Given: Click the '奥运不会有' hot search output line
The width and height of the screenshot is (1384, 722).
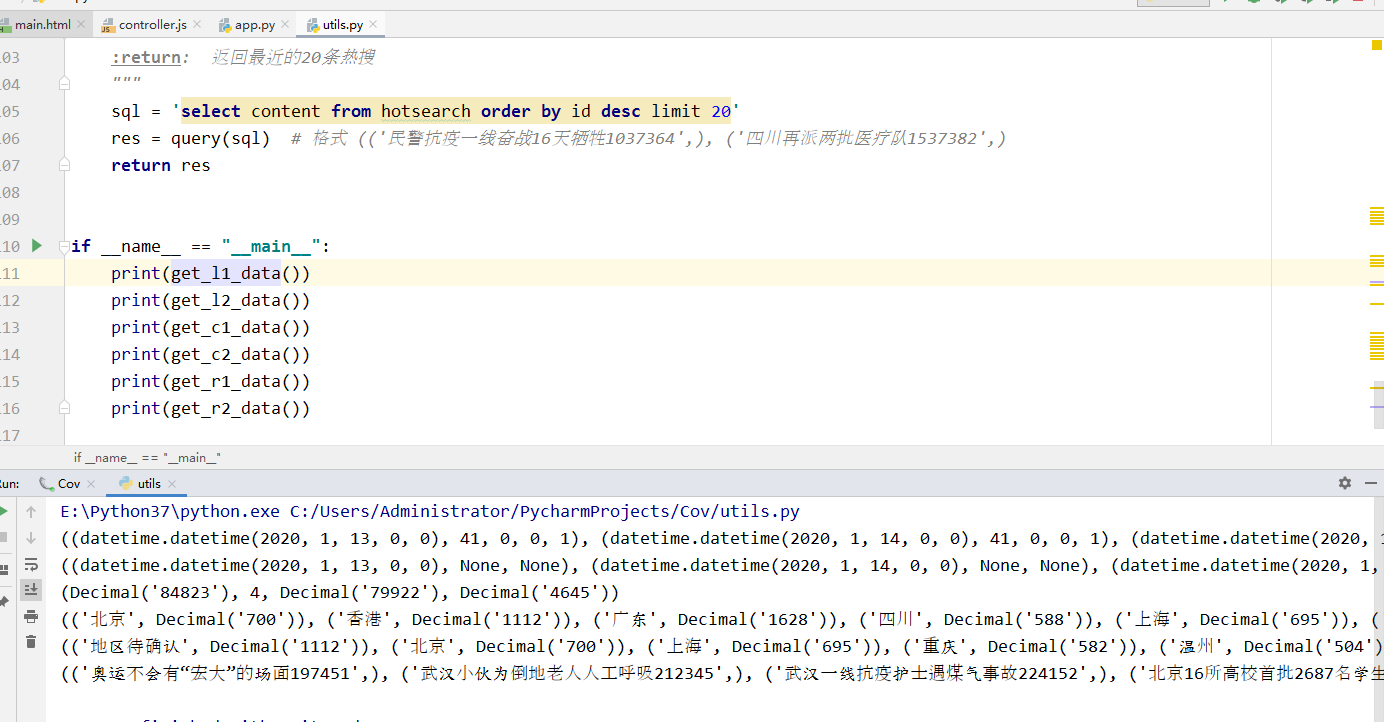Looking at the screenshot, I should pyautogui.click(x=722, y=673).
